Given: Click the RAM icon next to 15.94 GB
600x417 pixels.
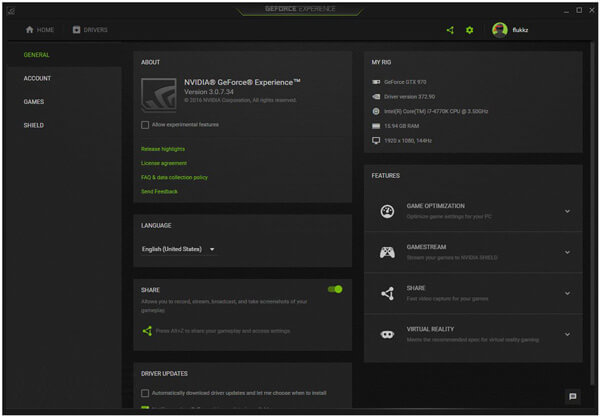Looking at the screenshot, I should [376, 126].
